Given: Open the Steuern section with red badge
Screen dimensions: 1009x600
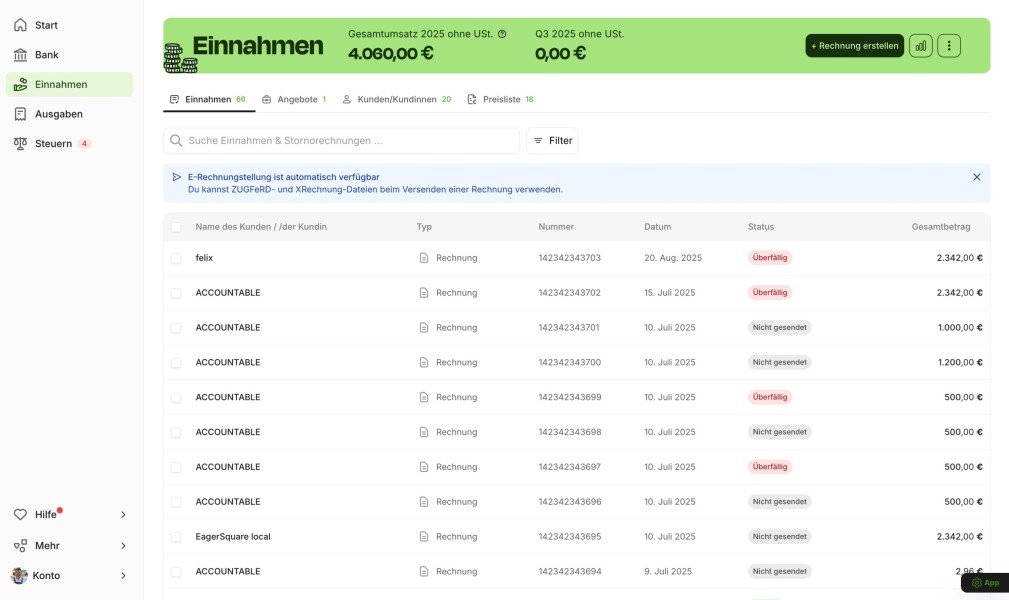Looking at the screenshot, I should (x=53, y=143).
